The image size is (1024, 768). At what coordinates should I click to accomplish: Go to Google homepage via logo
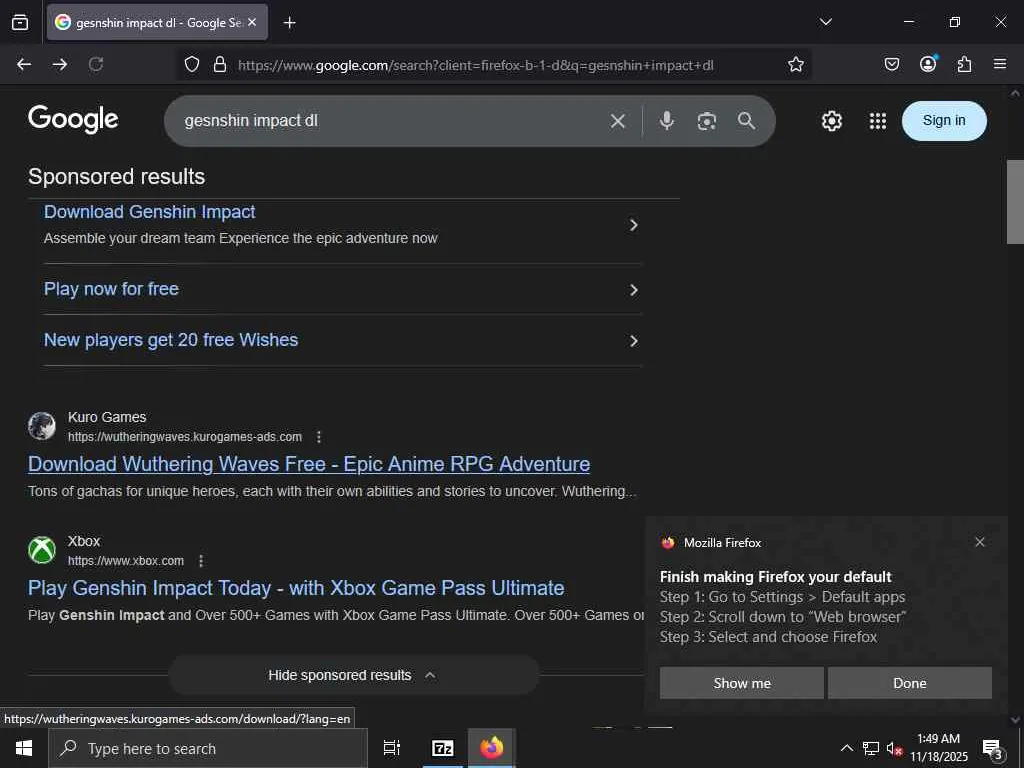click(x=73, y=120)
